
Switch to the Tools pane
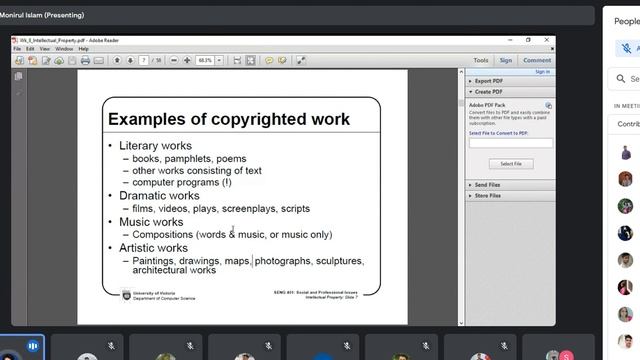pos(481,60)
